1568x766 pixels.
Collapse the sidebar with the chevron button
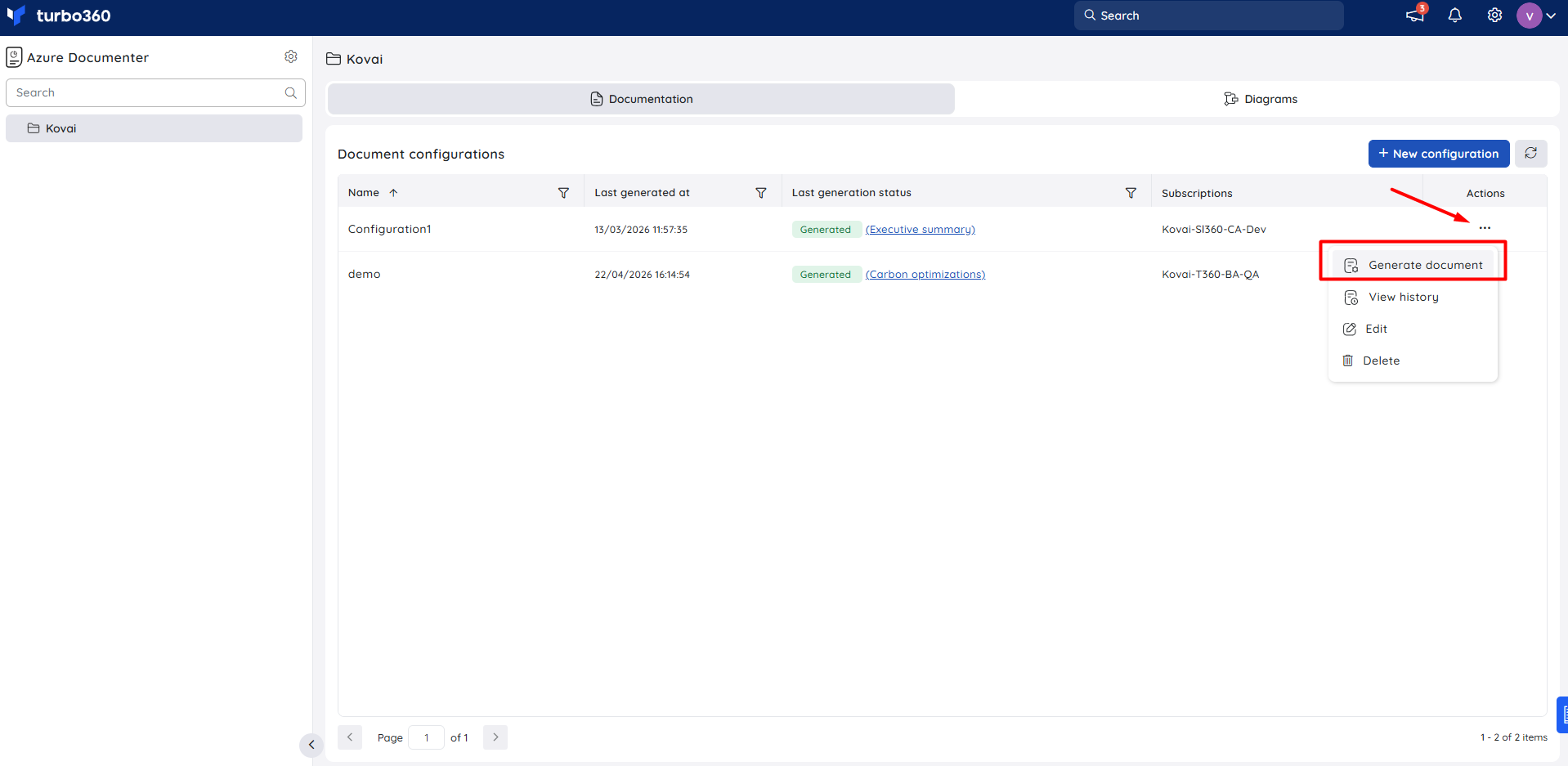pyautogui.click(x=311, y=745)
